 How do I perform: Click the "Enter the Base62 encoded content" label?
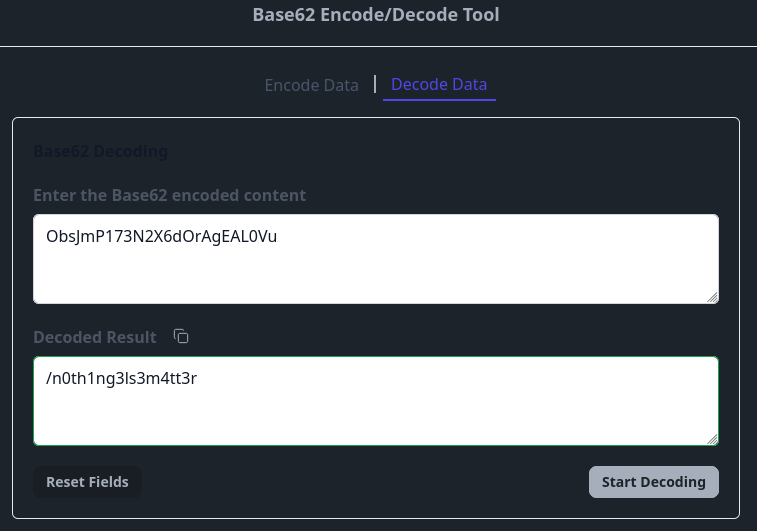point(169,195)
